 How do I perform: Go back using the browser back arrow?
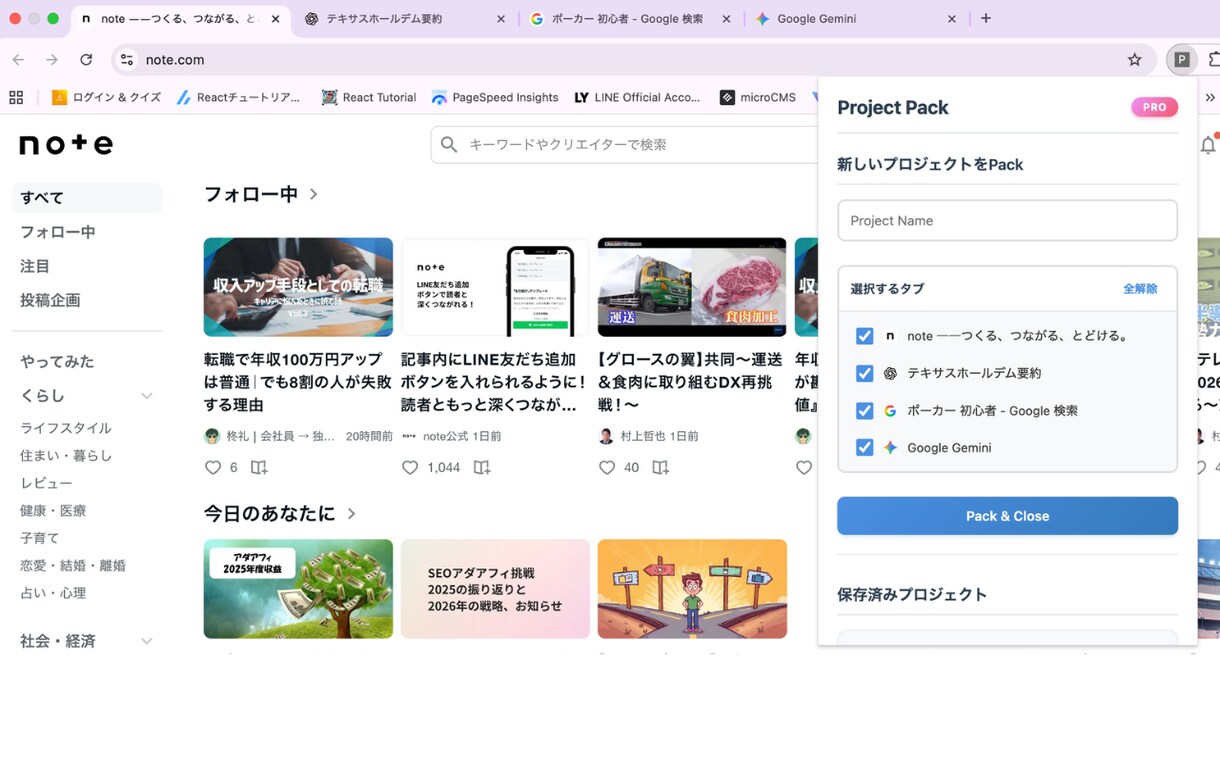[x=18, y=60]
